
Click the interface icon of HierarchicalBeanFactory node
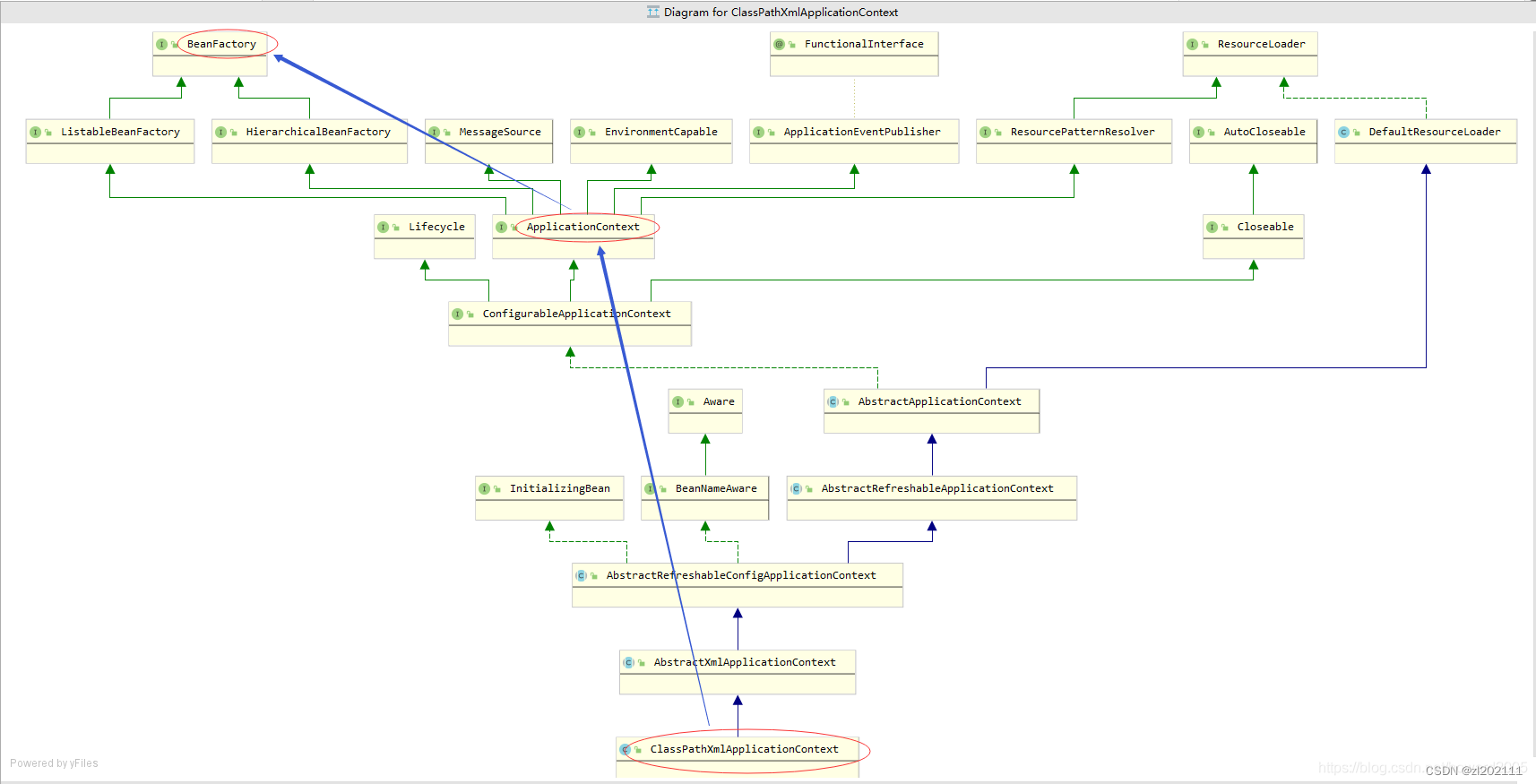pyautogui.click(x=220, y=132)
